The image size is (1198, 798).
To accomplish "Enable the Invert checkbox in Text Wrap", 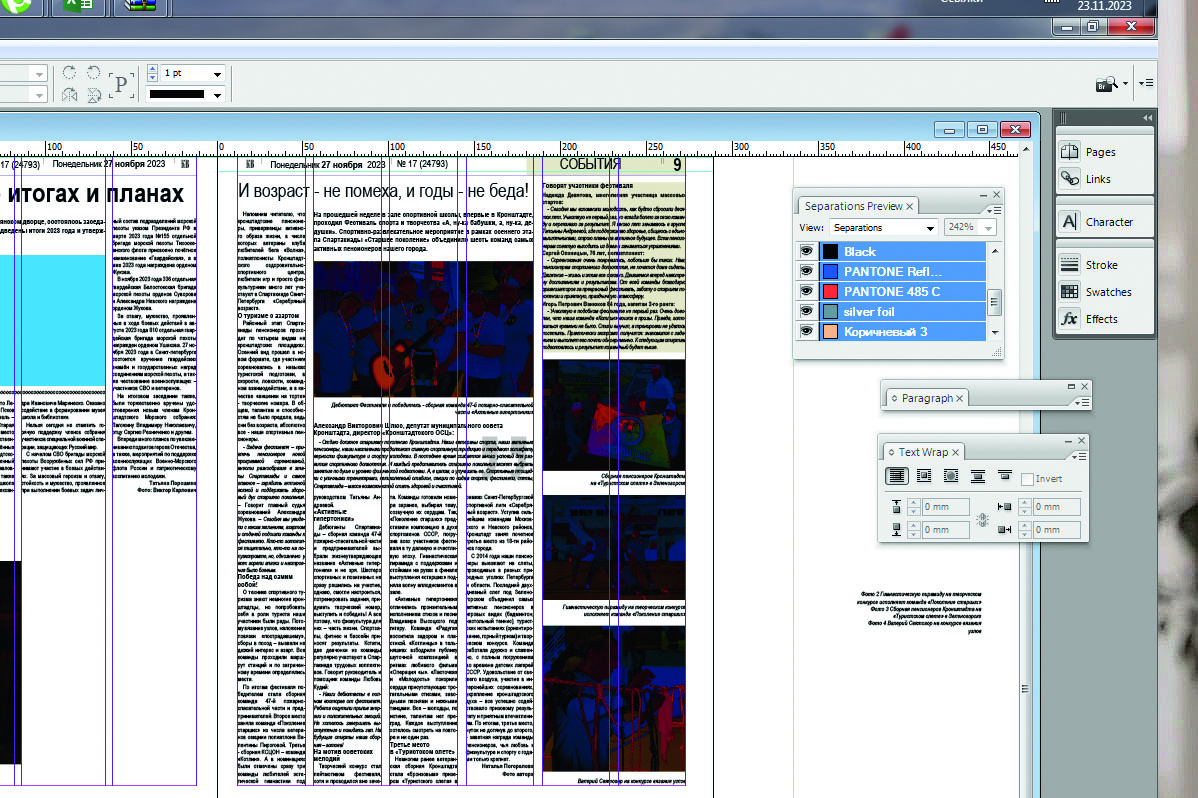I will point(1027,479).
